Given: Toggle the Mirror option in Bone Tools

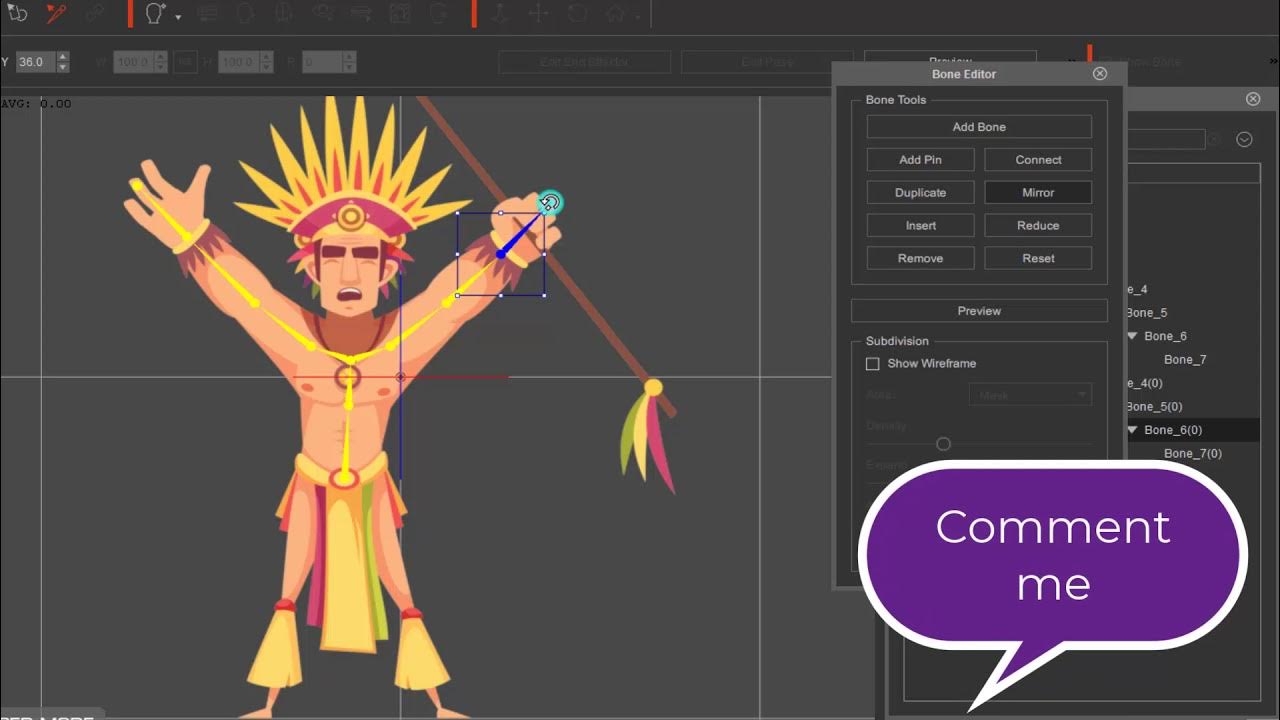Looking at the screenshot, I should point(1037,192).
